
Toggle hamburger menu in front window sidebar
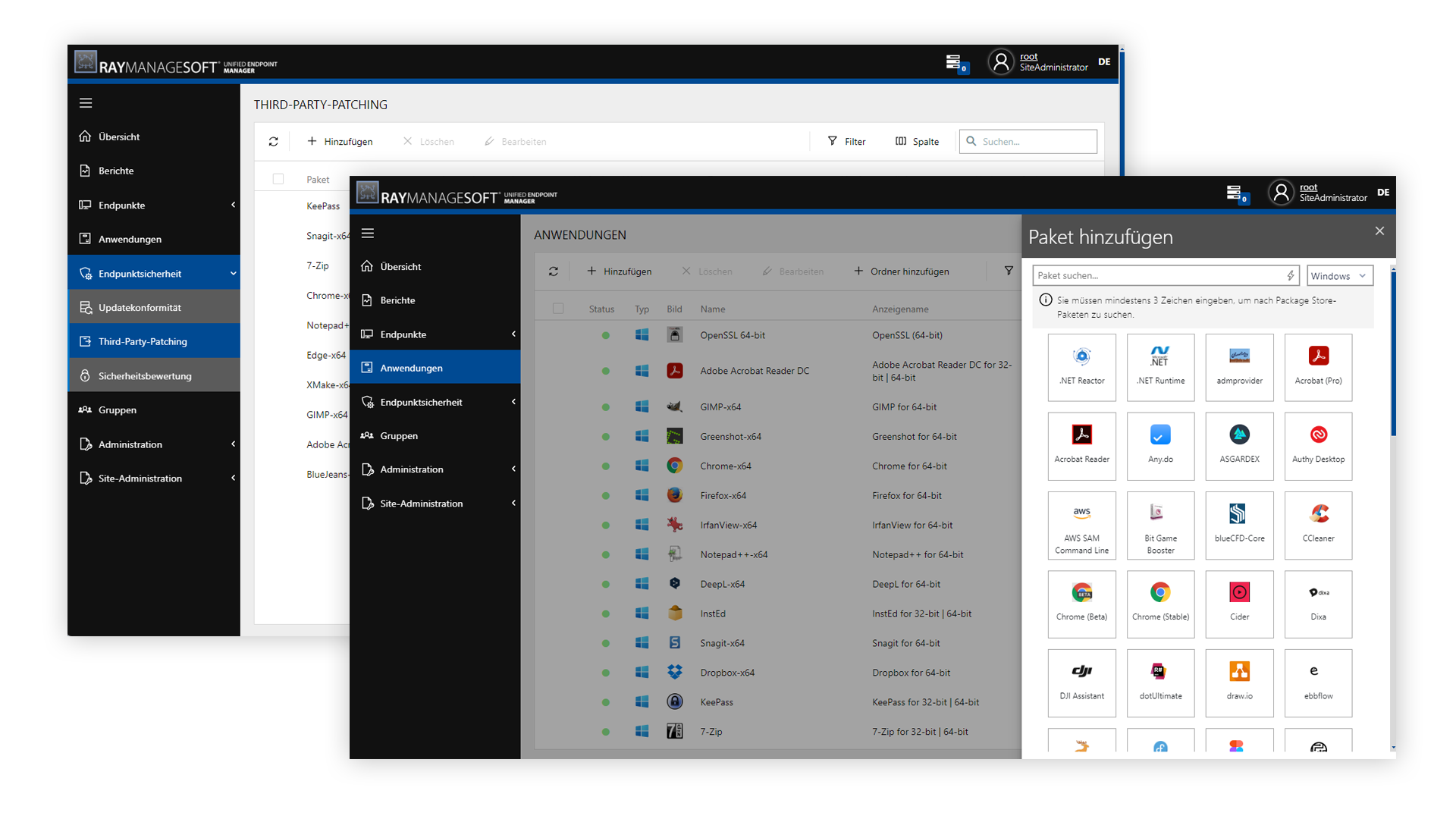[368, 233]
